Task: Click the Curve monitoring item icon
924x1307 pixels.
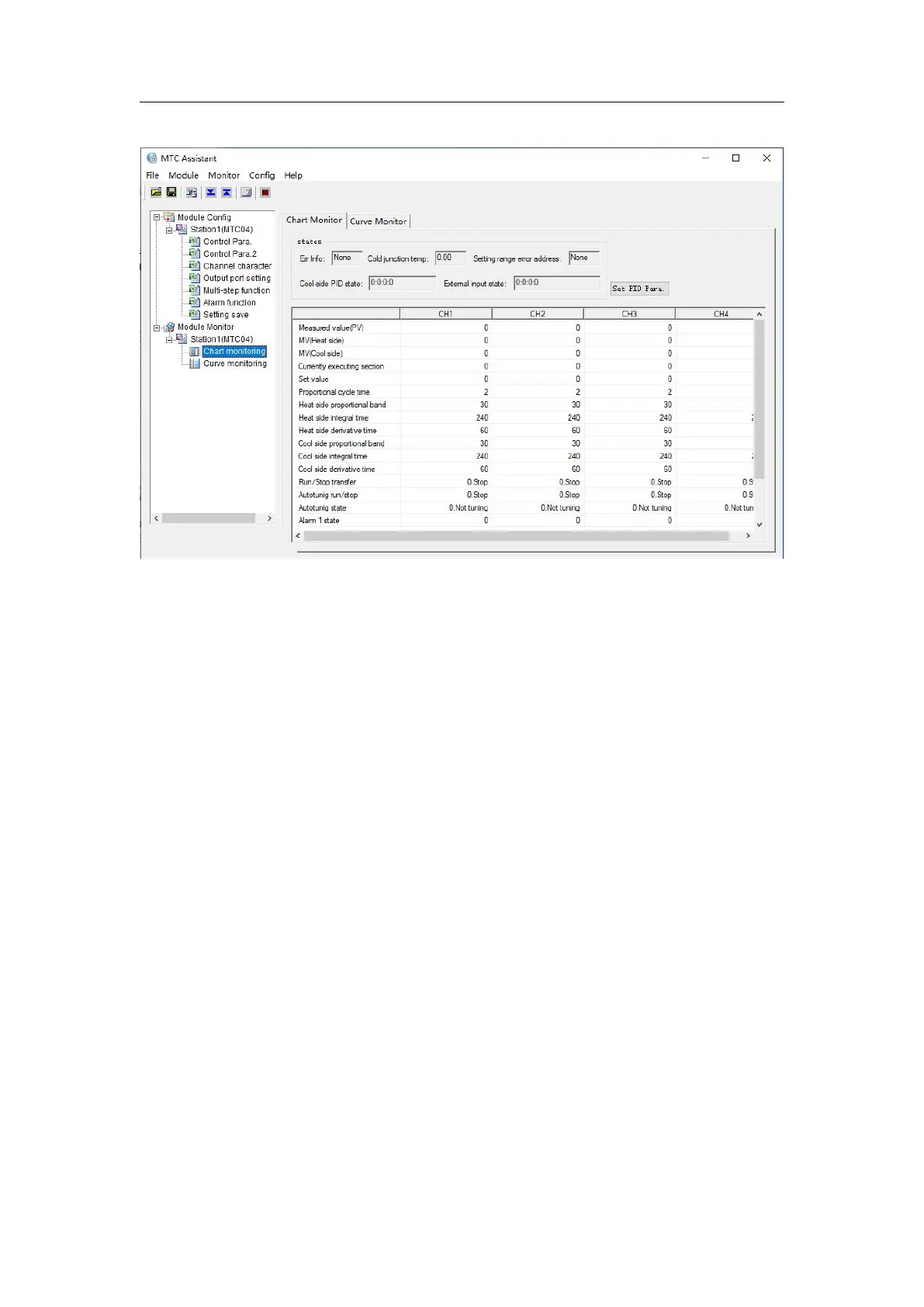Action: click(x=195, y=363)
